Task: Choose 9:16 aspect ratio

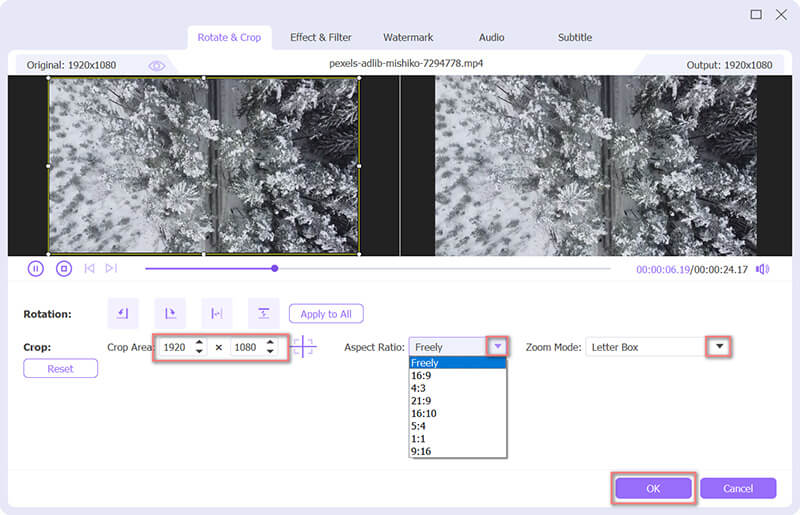Action: click(x=458, y=451)
